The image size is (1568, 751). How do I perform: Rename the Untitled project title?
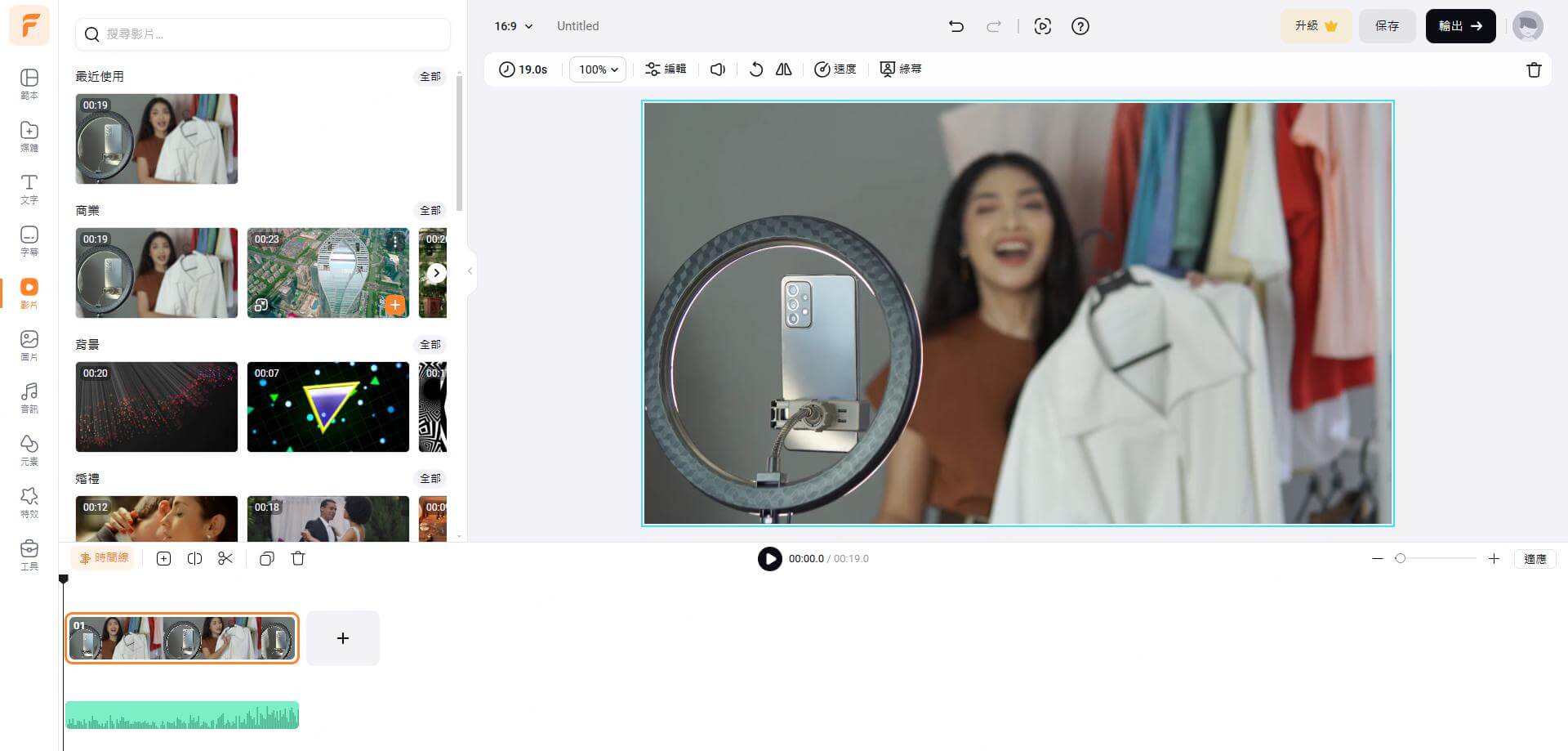pos(577,26)
